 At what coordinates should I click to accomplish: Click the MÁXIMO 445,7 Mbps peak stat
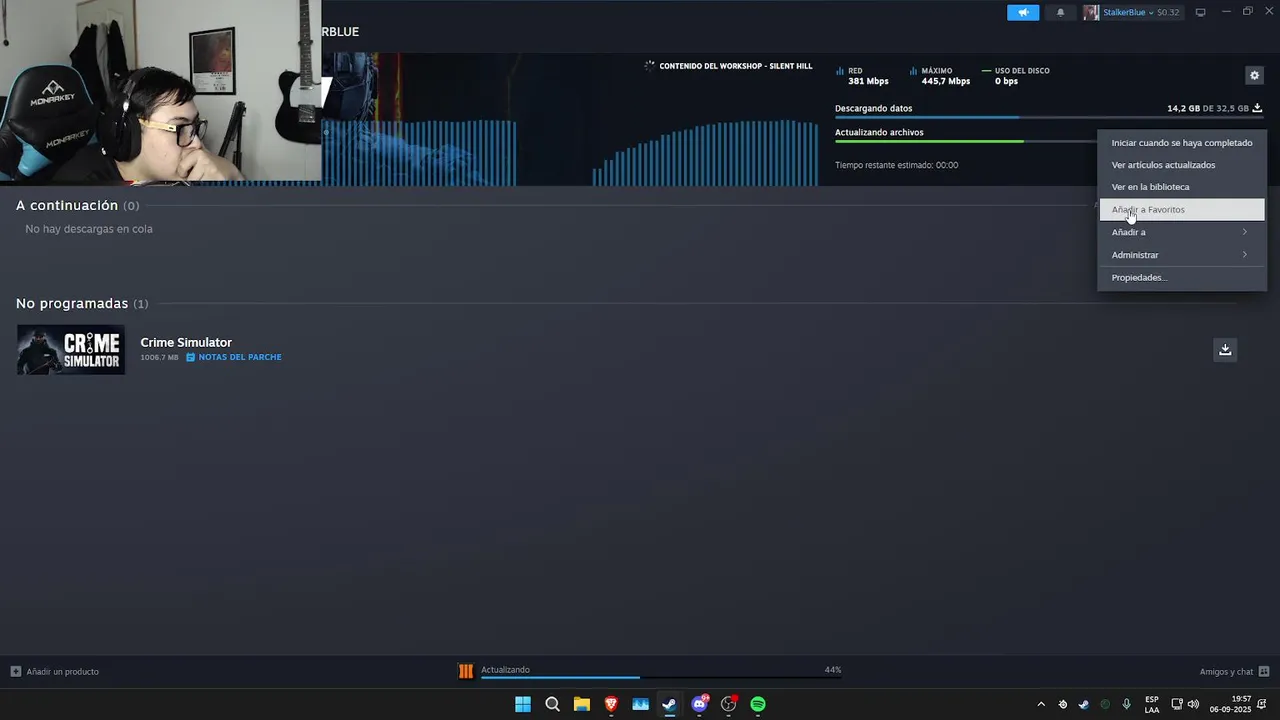(x=940, y=76)
